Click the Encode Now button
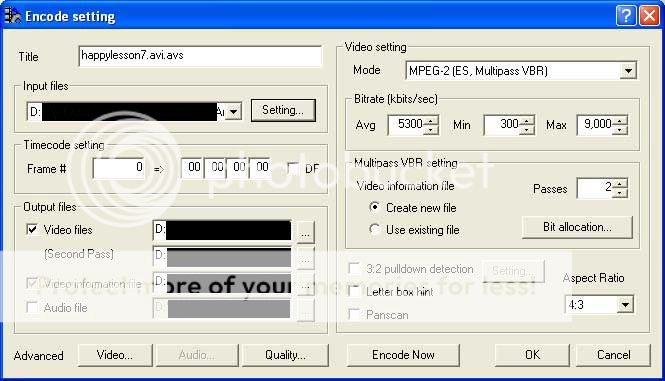The image size is (665, 381). click(403, 355)
